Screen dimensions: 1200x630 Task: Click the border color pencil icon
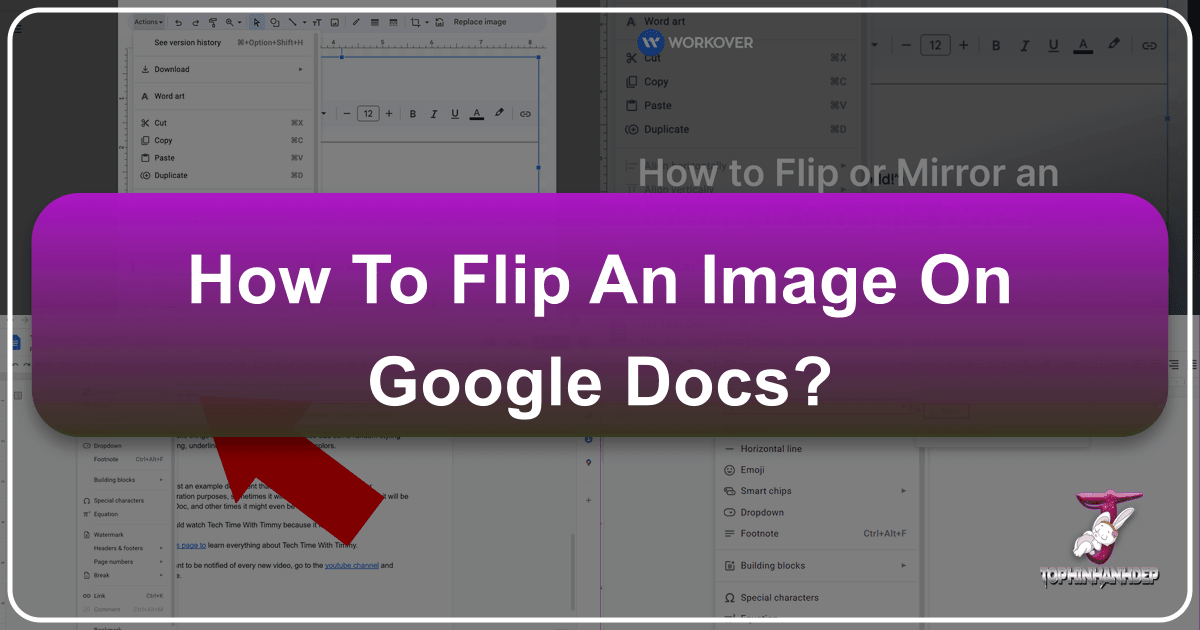(x=356, y=21)
